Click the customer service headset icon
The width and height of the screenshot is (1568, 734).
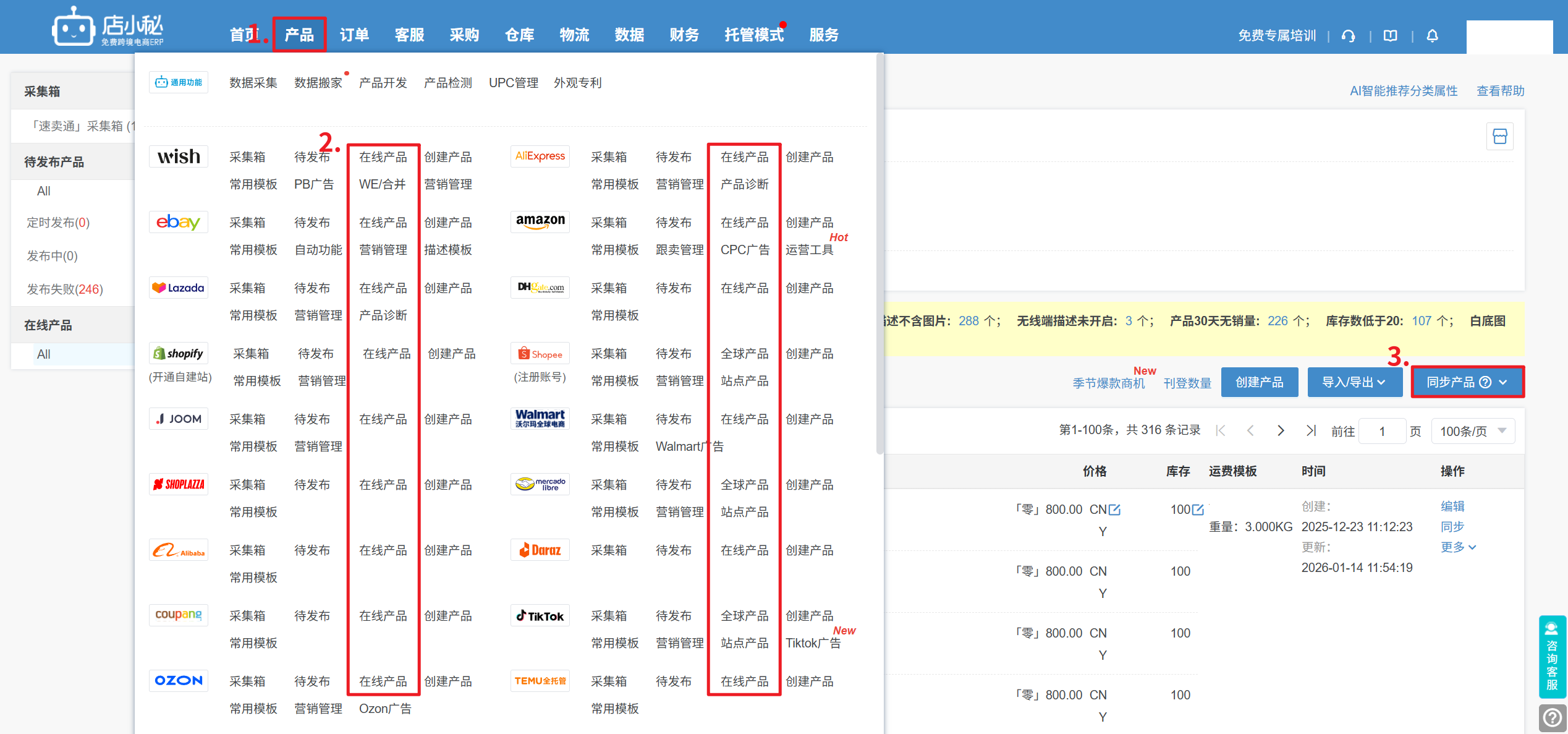[1348, 36]
